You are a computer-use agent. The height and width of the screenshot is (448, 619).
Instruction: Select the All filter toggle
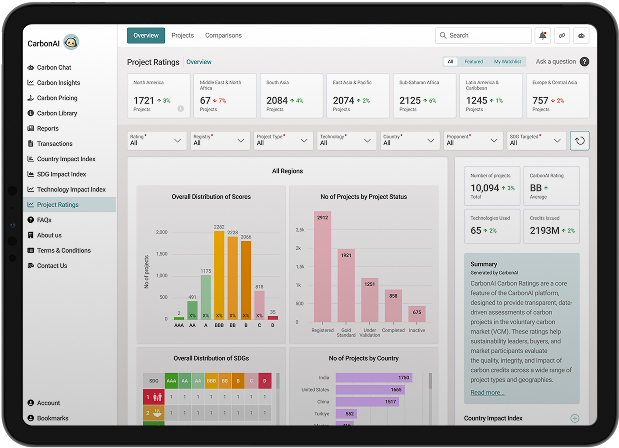[450, 62]
